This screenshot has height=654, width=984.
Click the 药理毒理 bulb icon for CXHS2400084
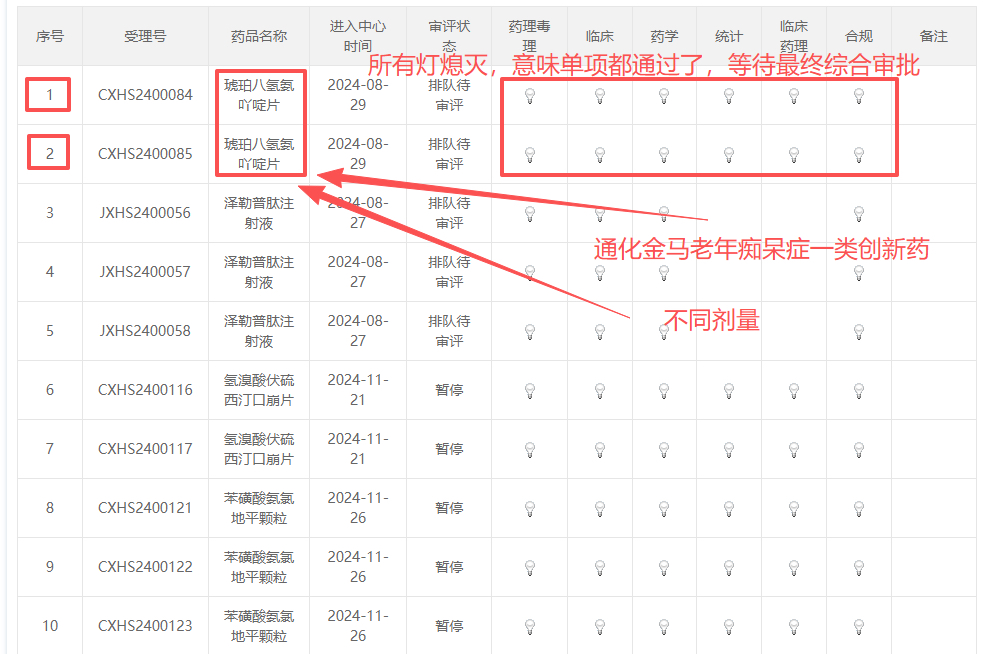pos(530,96)
